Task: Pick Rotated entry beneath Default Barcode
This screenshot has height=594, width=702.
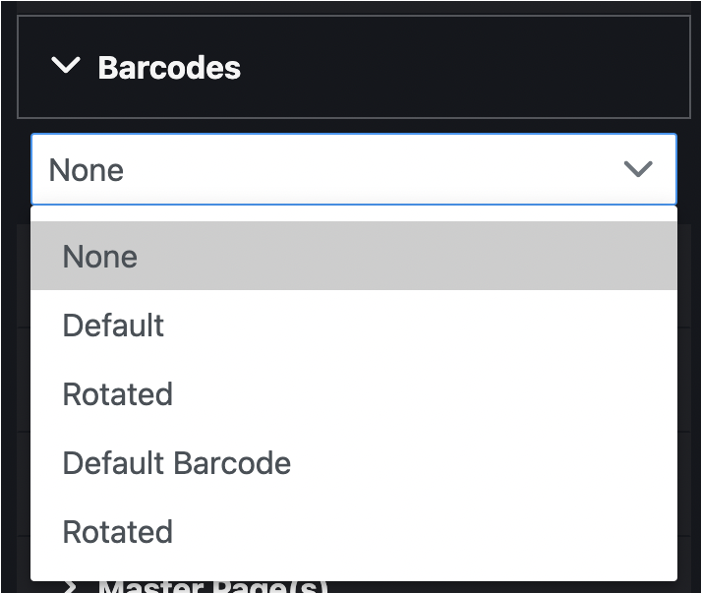Action: tap(117, 531)
